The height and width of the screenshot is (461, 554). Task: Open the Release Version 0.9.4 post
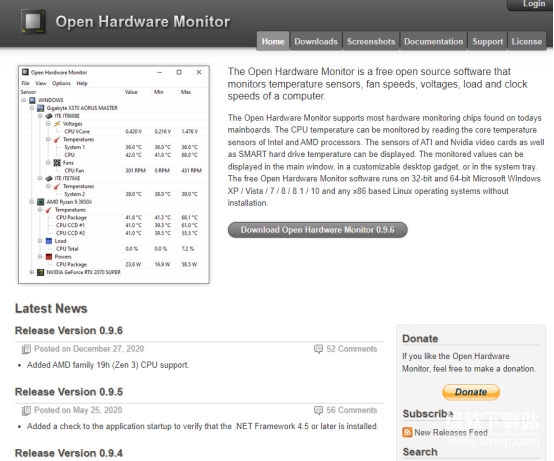click(69, 453)
